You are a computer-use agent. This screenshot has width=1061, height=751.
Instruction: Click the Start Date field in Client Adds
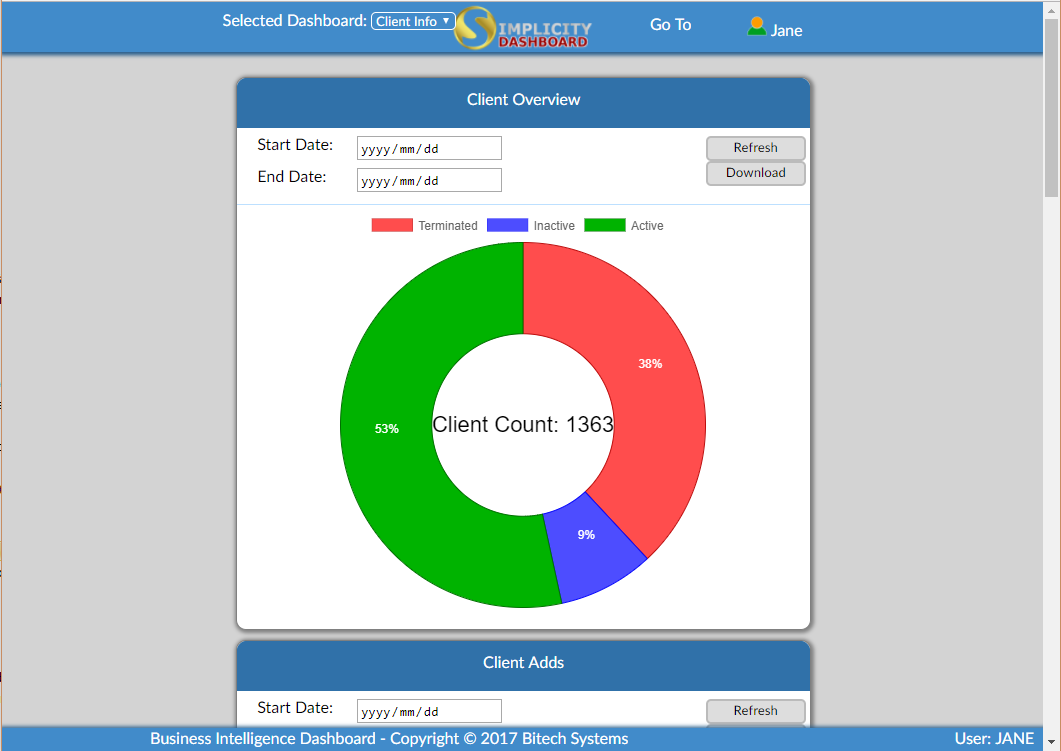428,710
